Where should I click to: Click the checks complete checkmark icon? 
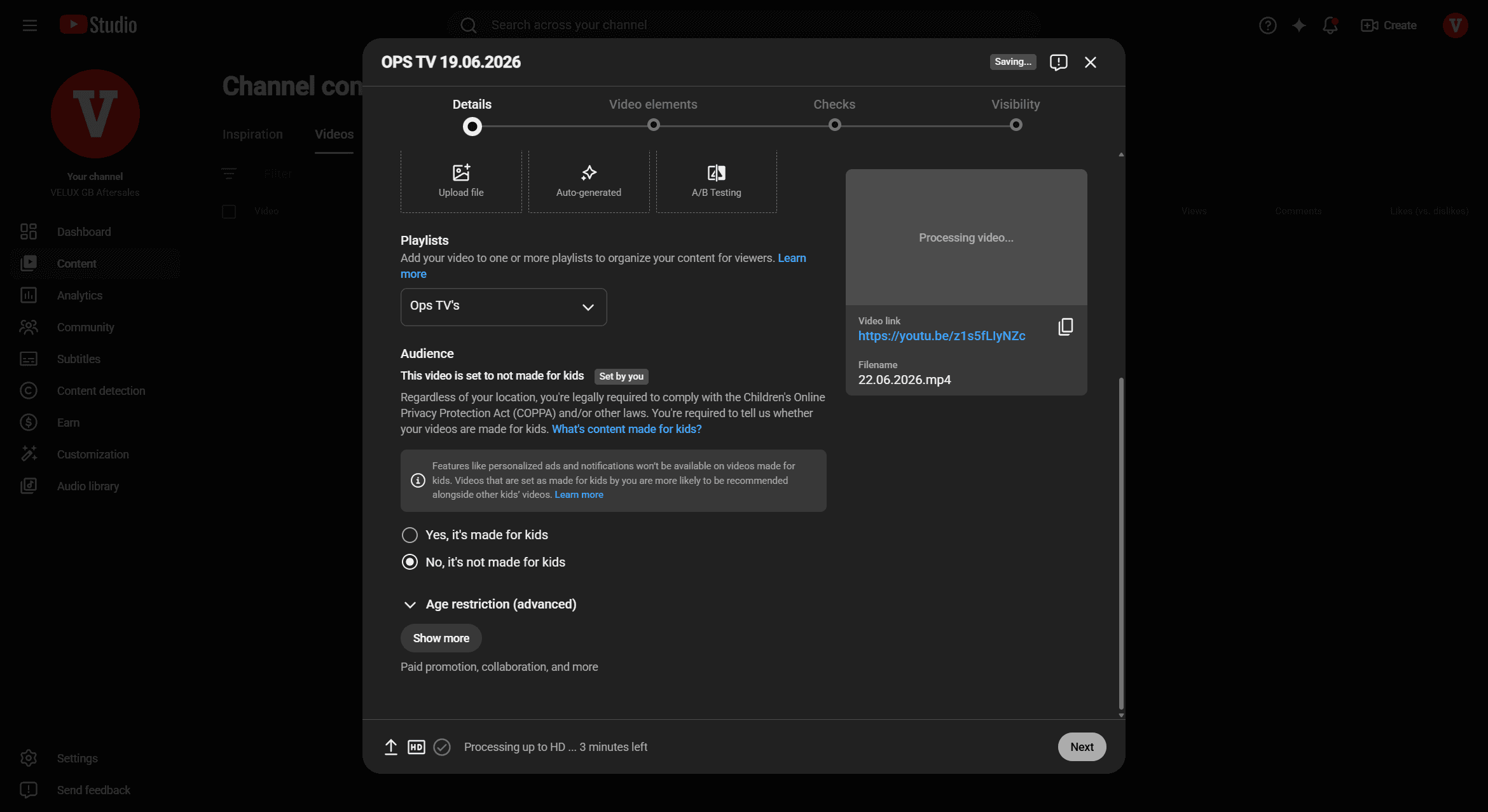tap(442, 747)
